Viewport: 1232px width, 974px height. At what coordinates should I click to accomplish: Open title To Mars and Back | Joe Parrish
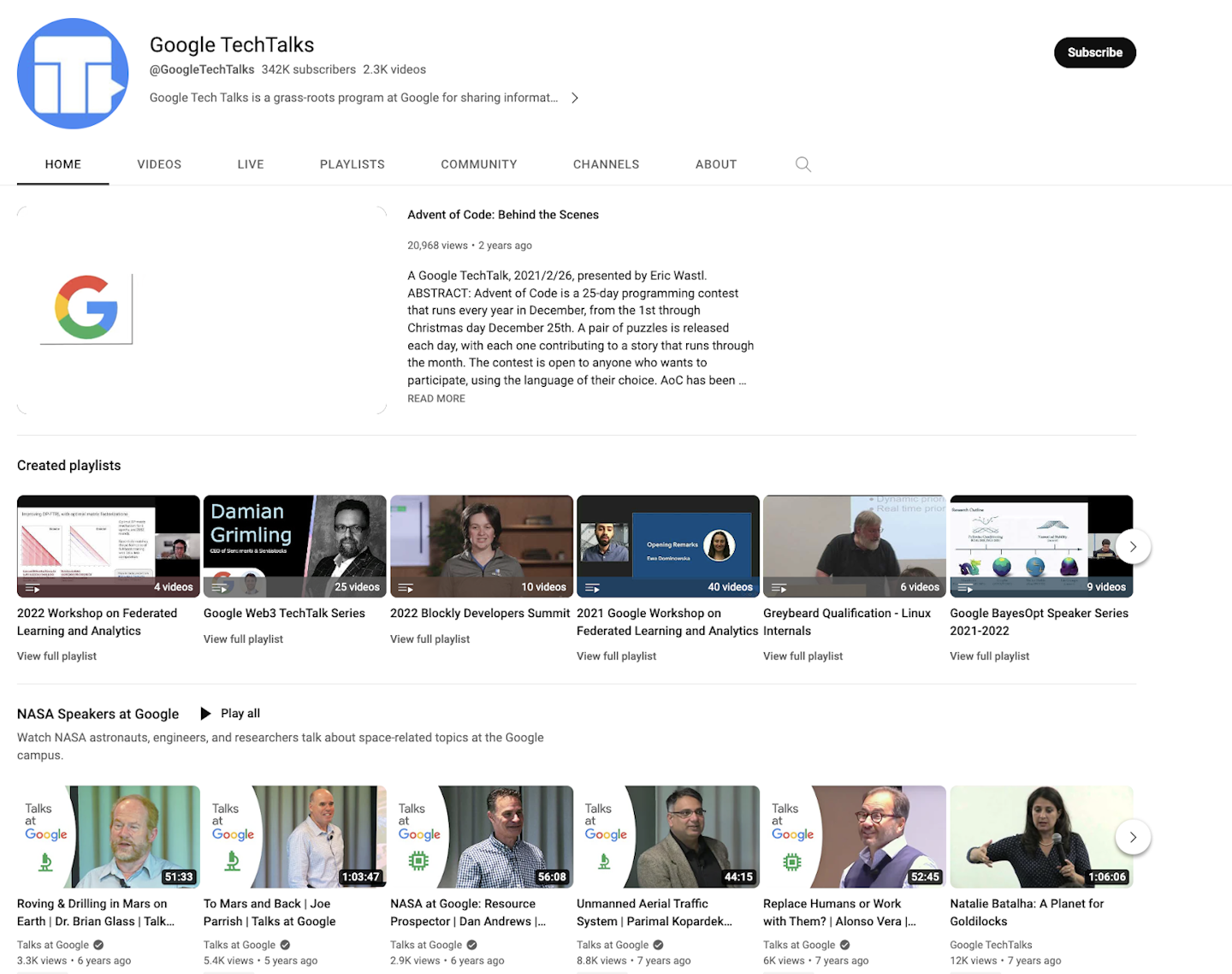click(269, 912)
